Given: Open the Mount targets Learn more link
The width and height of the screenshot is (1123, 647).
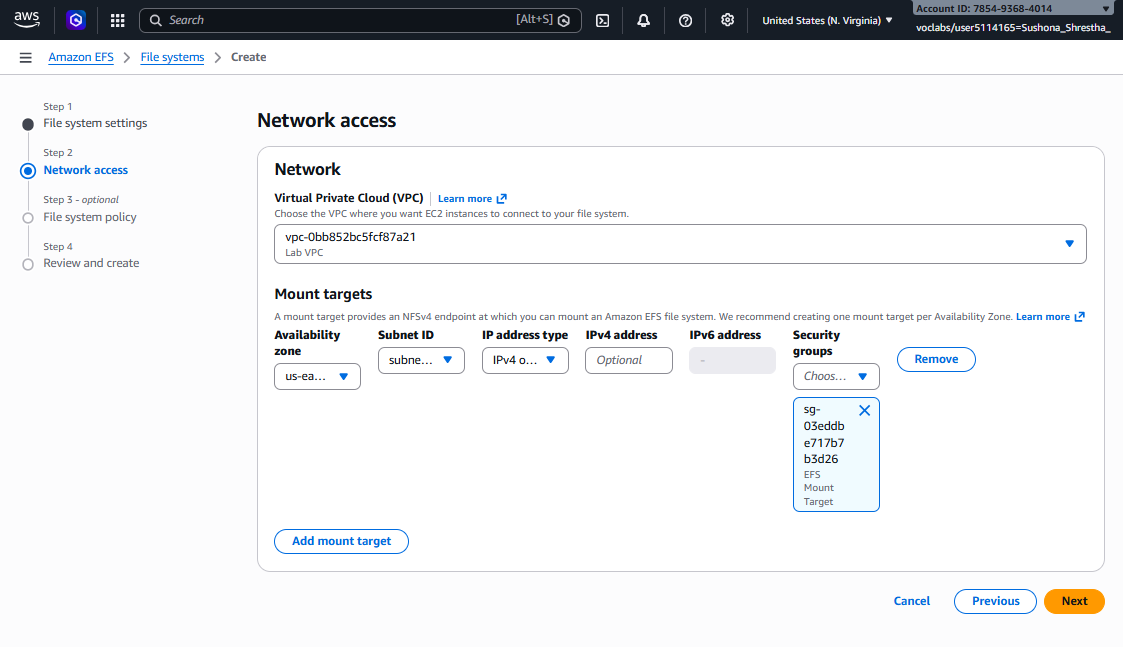Looking at the screenshot, I should coord(1050,317).
